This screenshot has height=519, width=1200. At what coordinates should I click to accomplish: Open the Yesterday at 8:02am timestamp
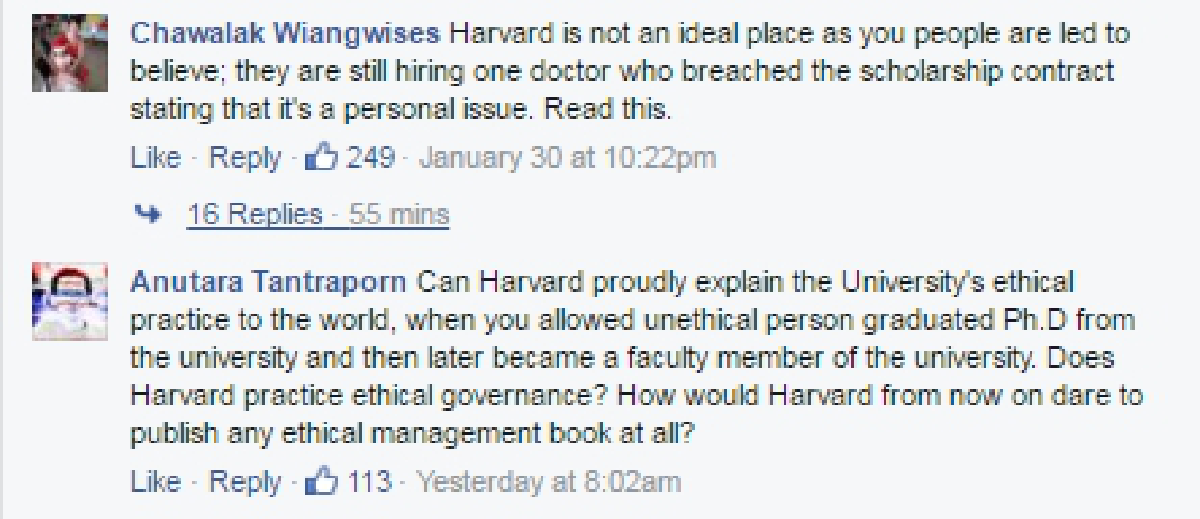click(x=547, y=482)
